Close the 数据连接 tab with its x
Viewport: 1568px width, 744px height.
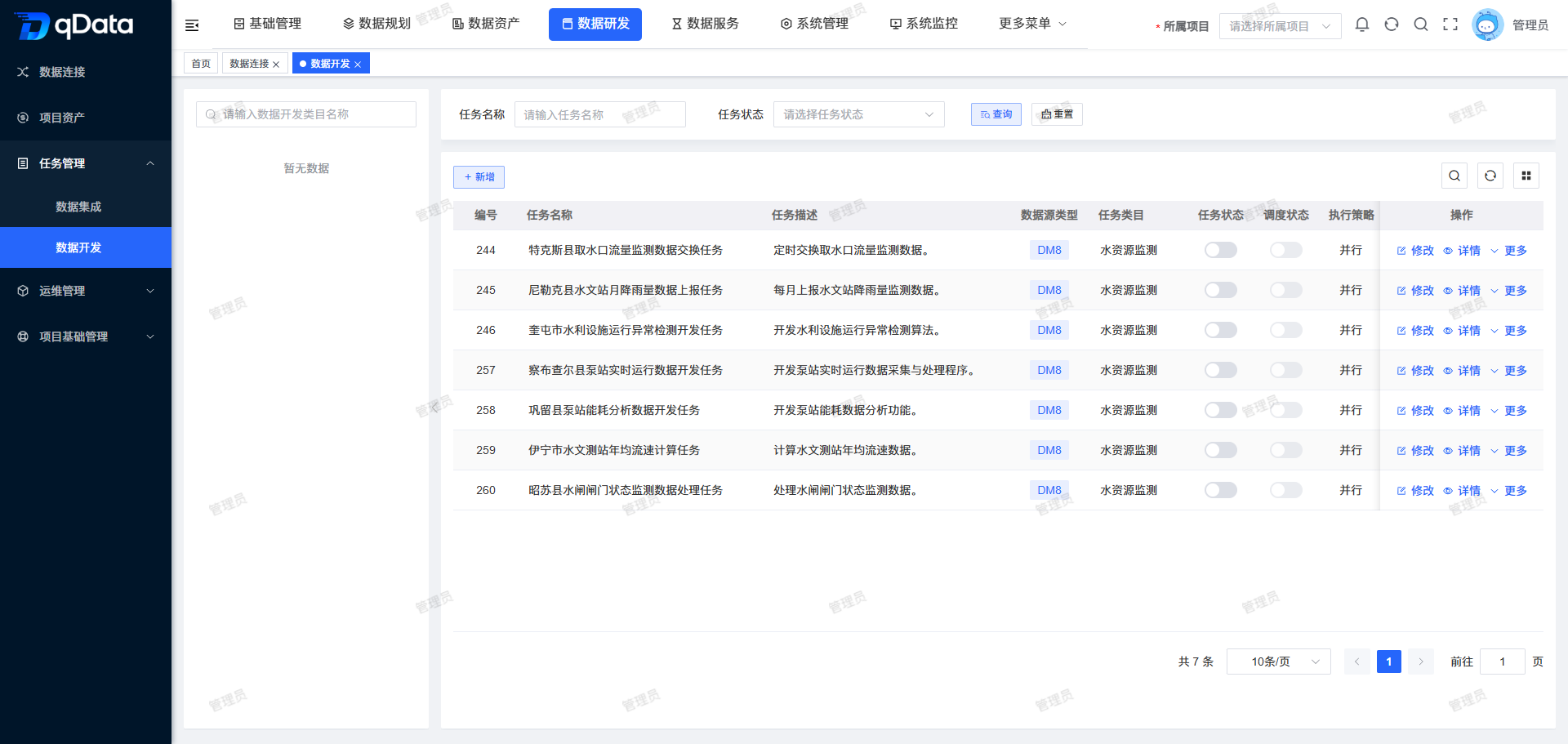coord(276,65)
